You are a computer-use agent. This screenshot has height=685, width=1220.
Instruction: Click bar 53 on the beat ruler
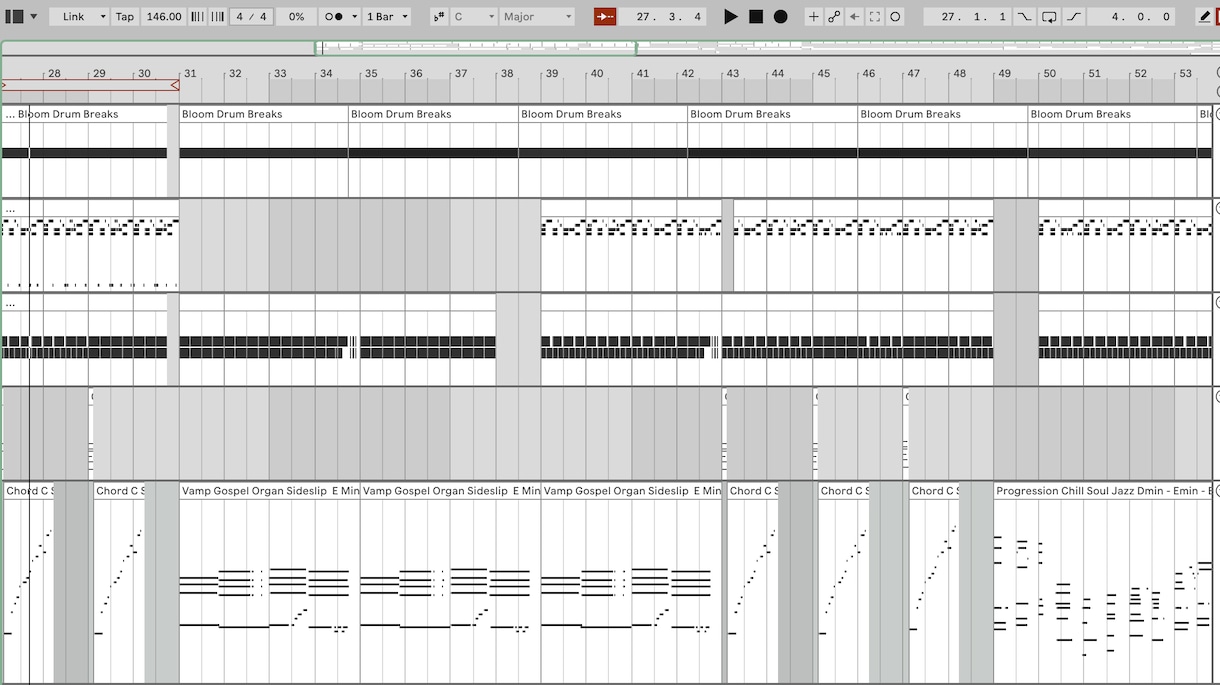click(1186, 73)
